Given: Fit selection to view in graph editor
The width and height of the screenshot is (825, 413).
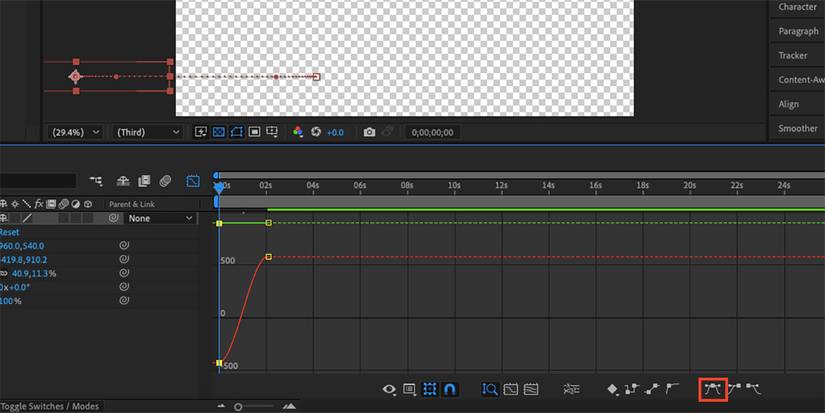Looking at the screenshot, I should (511, 389).
